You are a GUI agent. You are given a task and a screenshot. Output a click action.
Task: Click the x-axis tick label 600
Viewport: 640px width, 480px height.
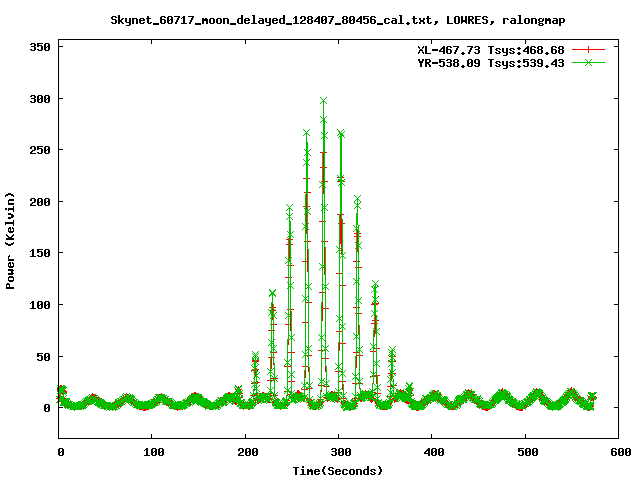coord(621,452)
